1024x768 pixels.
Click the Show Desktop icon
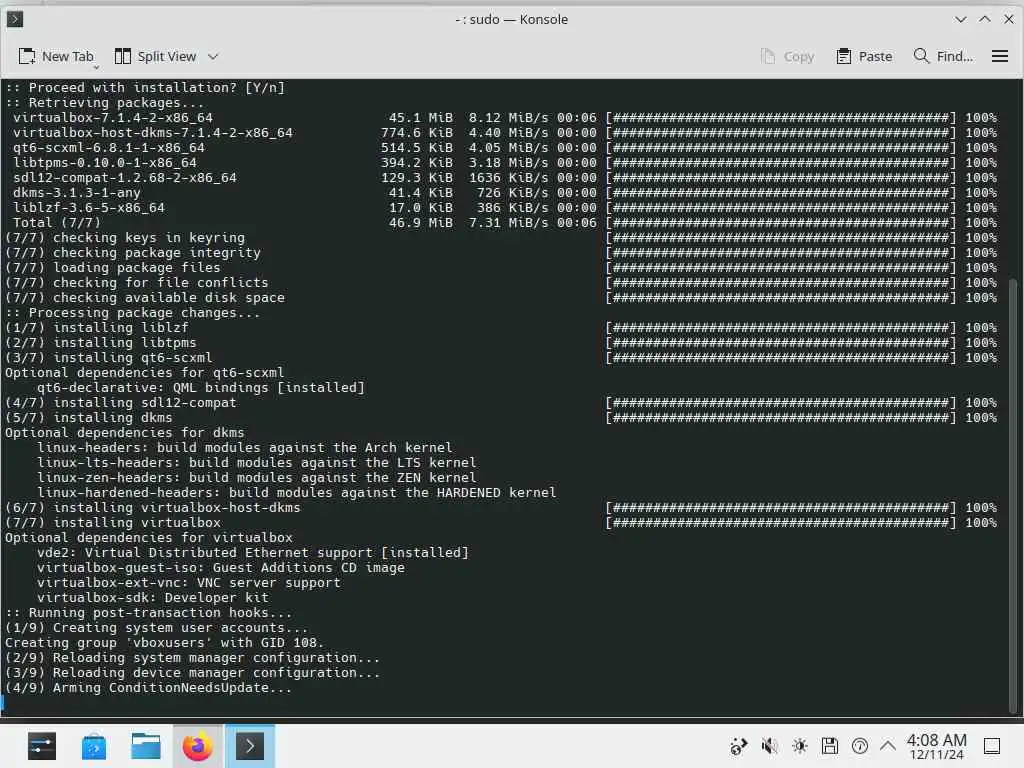point(992,746)
